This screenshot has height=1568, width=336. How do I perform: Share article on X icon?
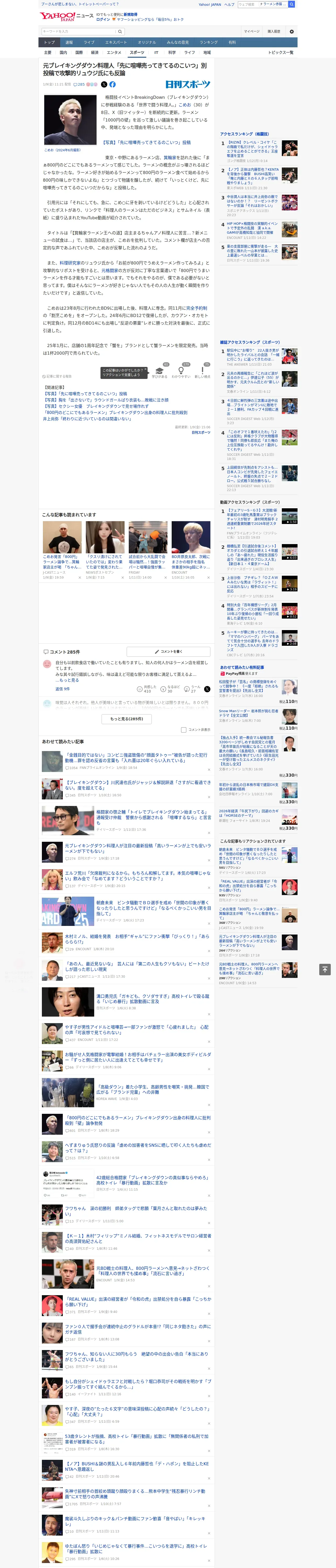(x=104, y=85)
